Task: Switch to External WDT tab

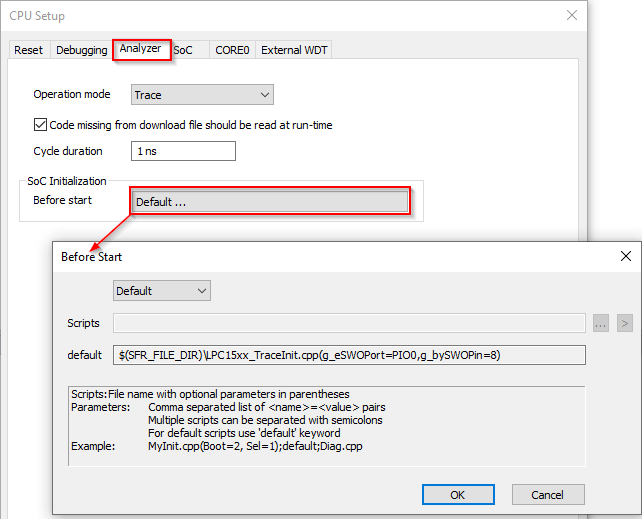Action: pyautogui.click(x=294, y=50)
